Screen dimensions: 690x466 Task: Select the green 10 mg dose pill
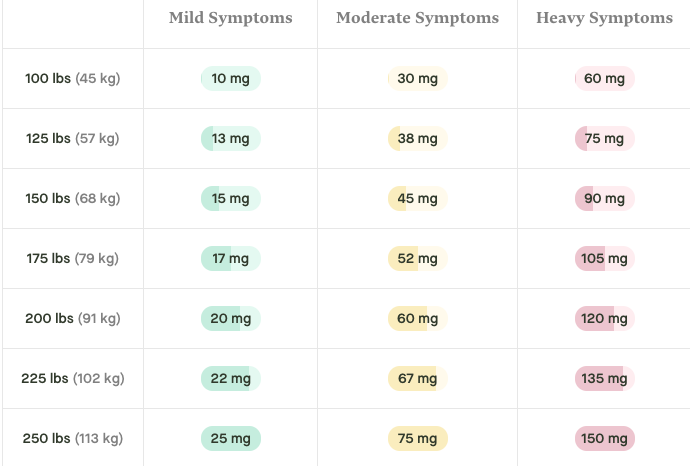point(231,79)
